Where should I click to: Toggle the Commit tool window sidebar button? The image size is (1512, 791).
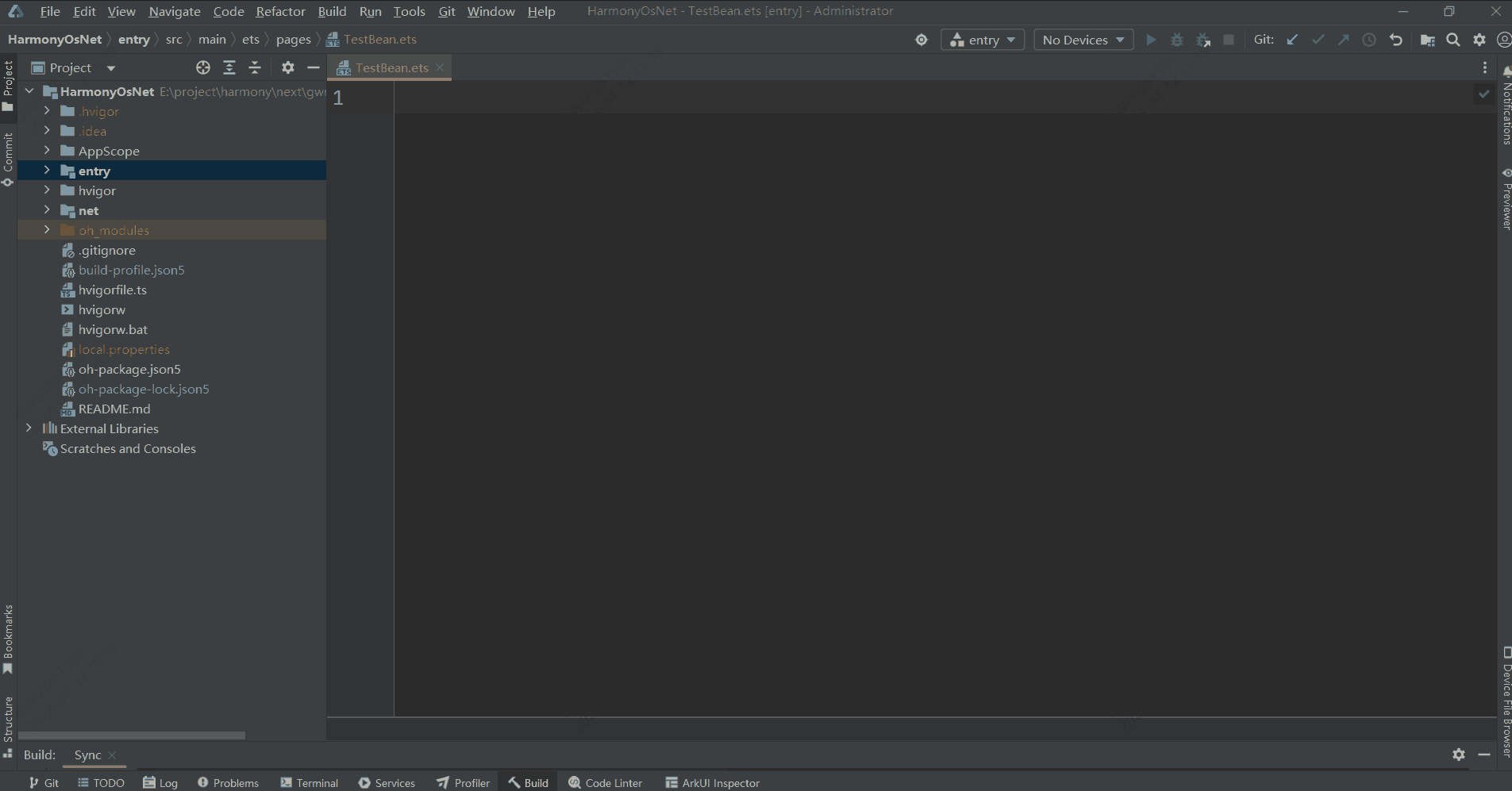point(8,159)
